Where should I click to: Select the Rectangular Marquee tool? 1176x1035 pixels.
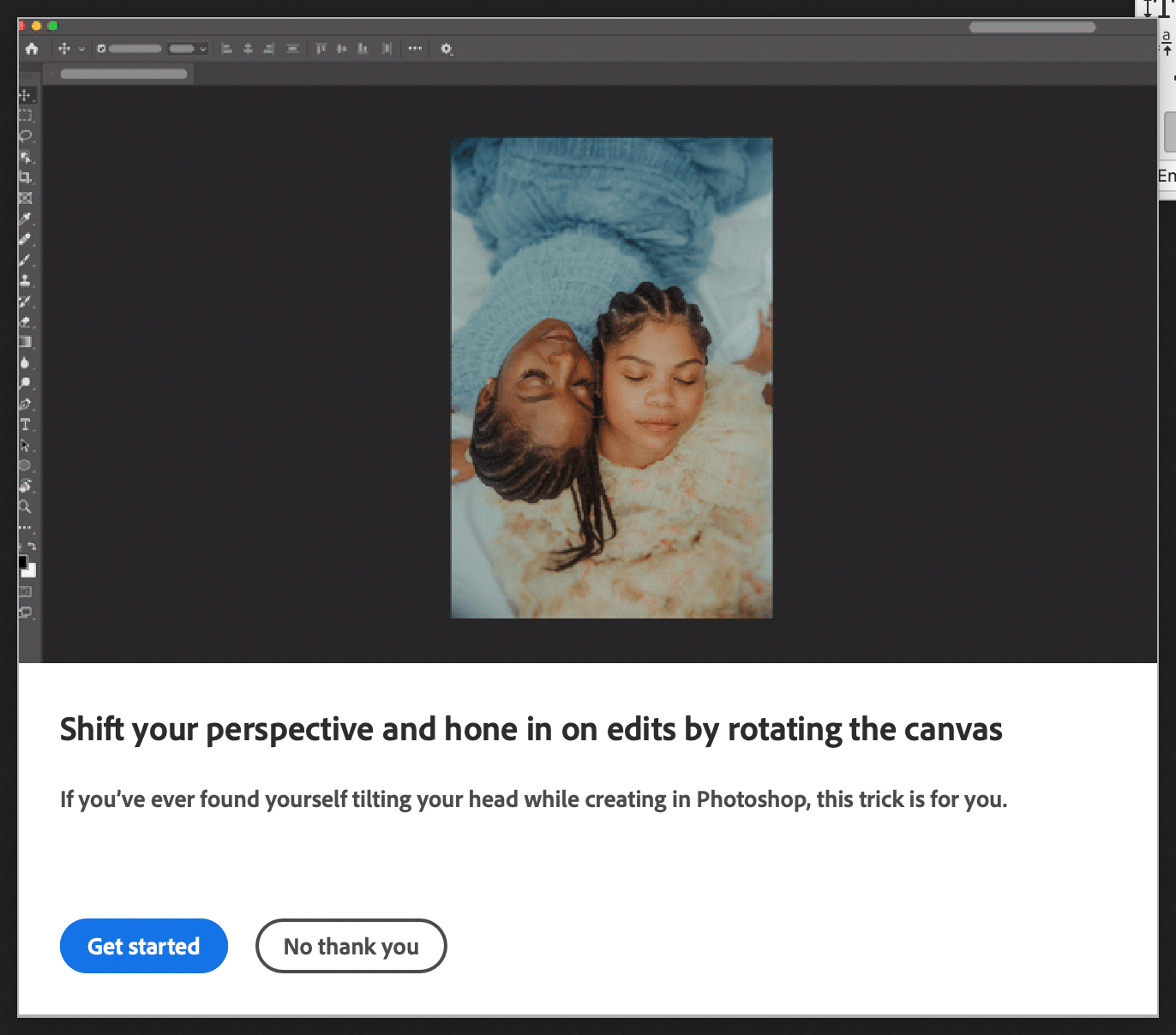tap(25, 115)
